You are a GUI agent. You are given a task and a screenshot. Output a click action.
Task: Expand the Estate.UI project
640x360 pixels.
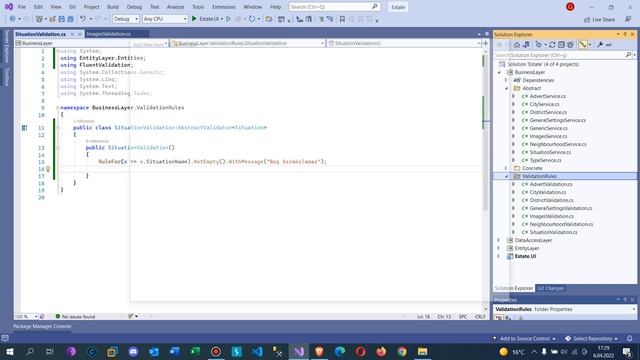[x=498, y=256]
